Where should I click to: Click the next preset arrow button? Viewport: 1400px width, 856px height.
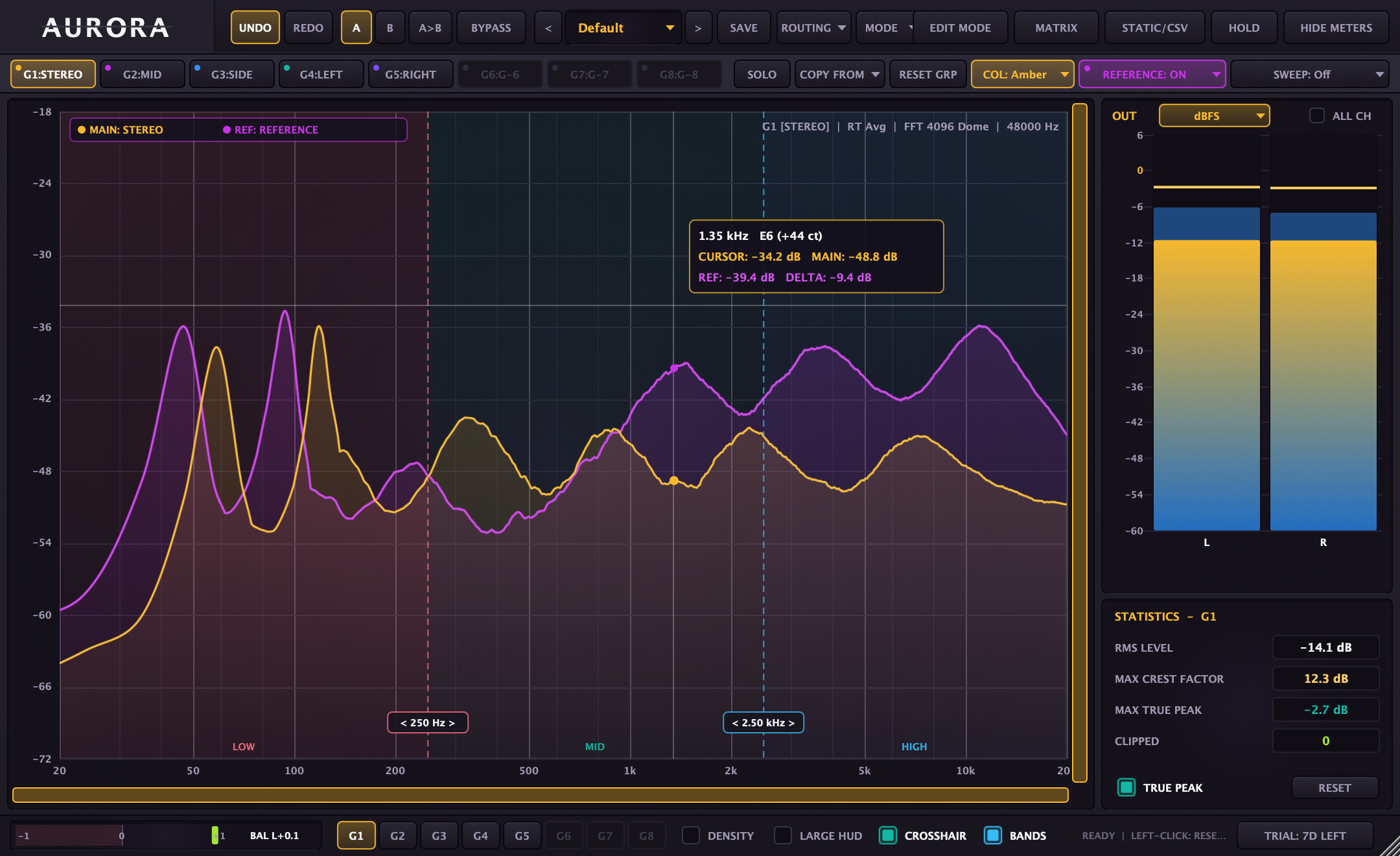click(698, 28)
